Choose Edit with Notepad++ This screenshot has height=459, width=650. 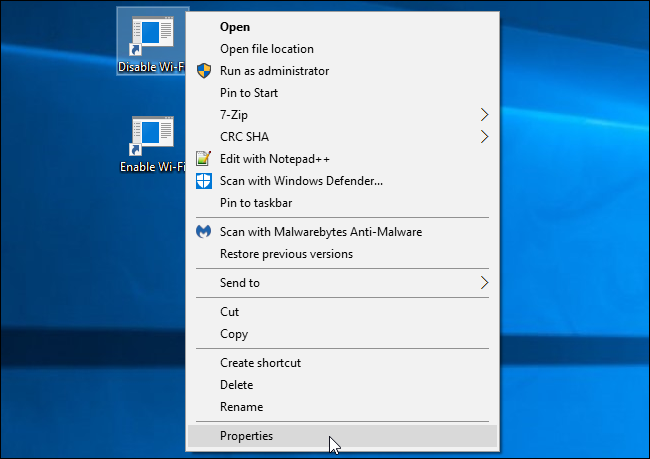[342, 159]
